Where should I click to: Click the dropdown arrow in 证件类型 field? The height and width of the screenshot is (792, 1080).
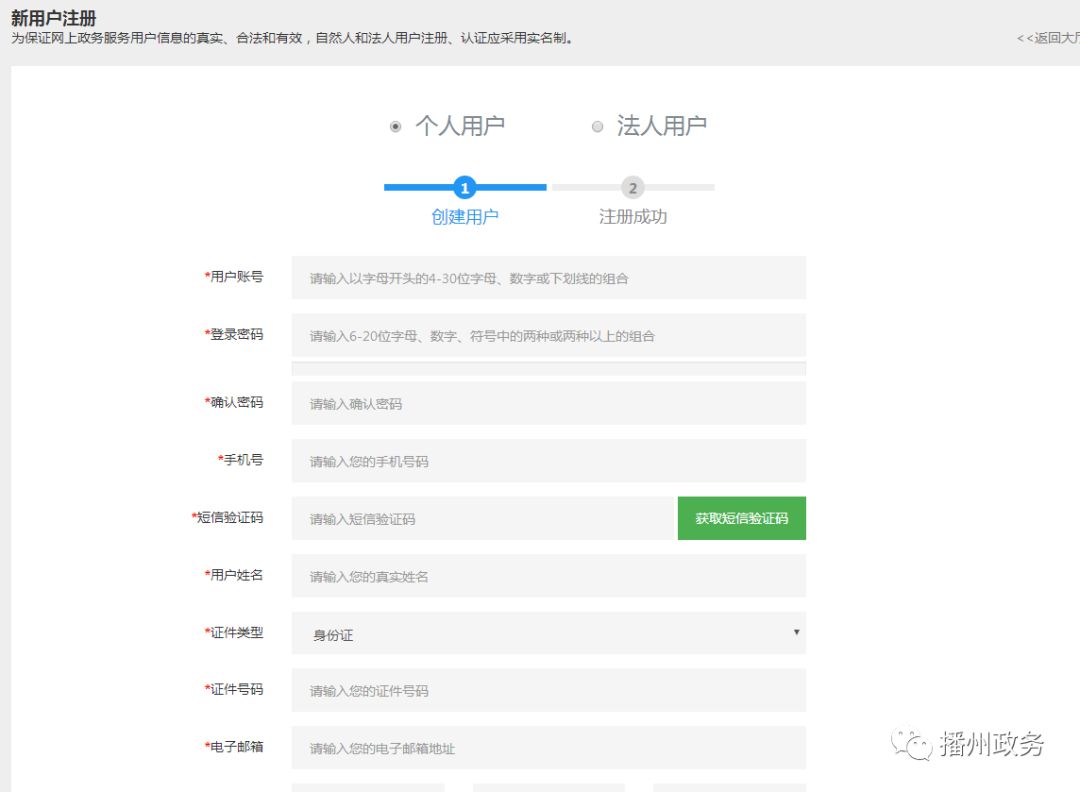[x=796, y=633]
